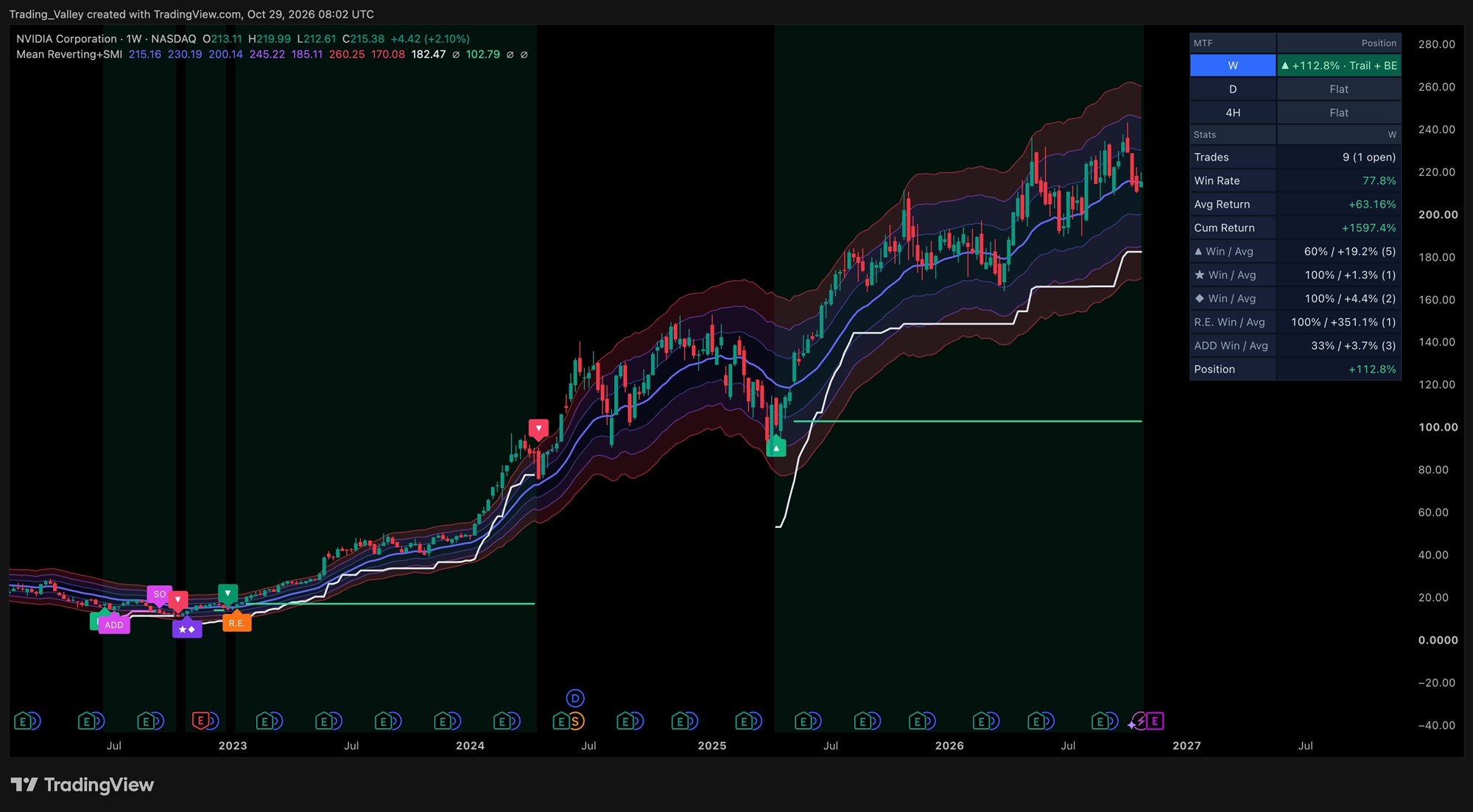The height and width of the screenshot is (812, 1473).
Task: Click the 'Trades' stats label
Action: click(x=1212, y=157)
